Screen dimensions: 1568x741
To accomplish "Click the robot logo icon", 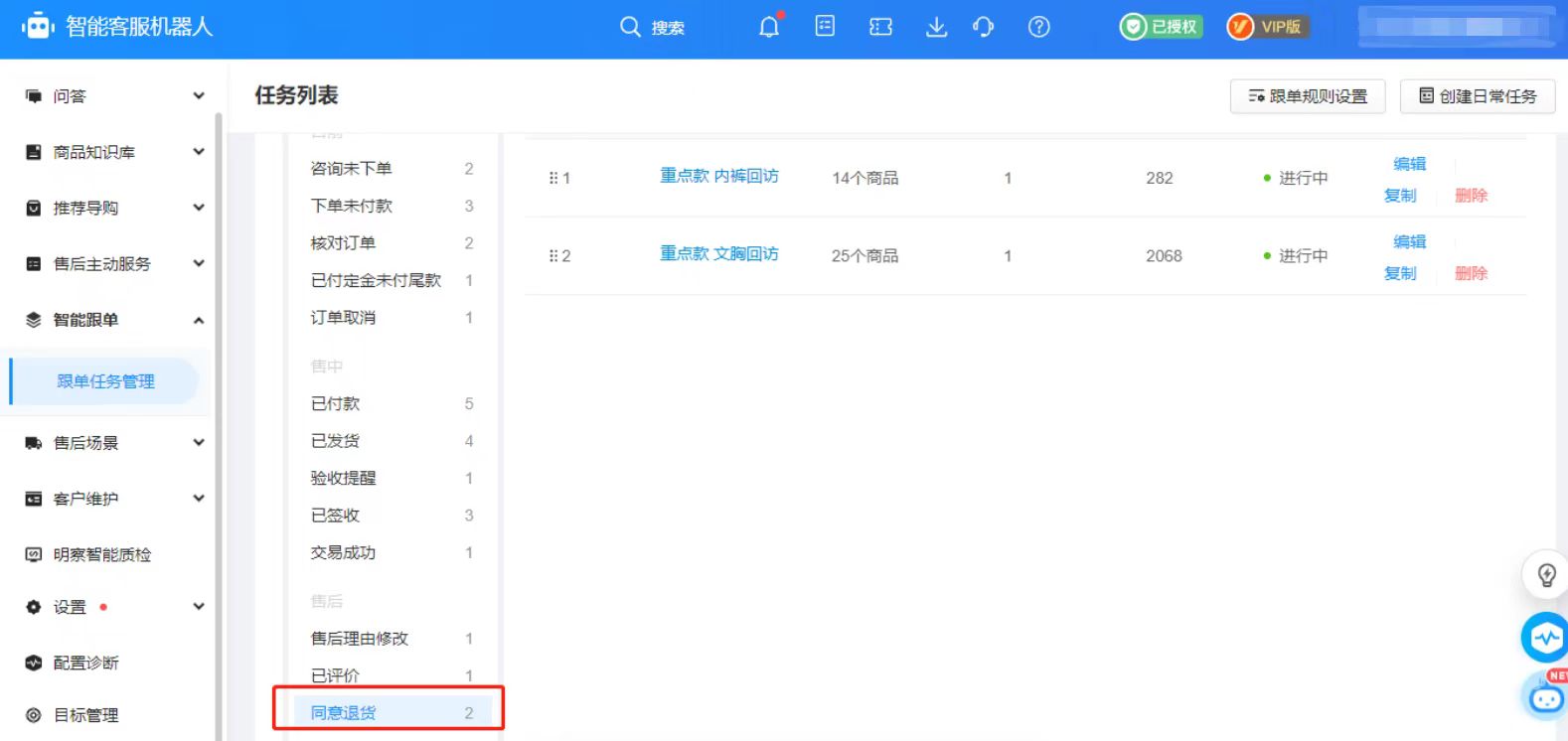I will (x=38, y=27).
